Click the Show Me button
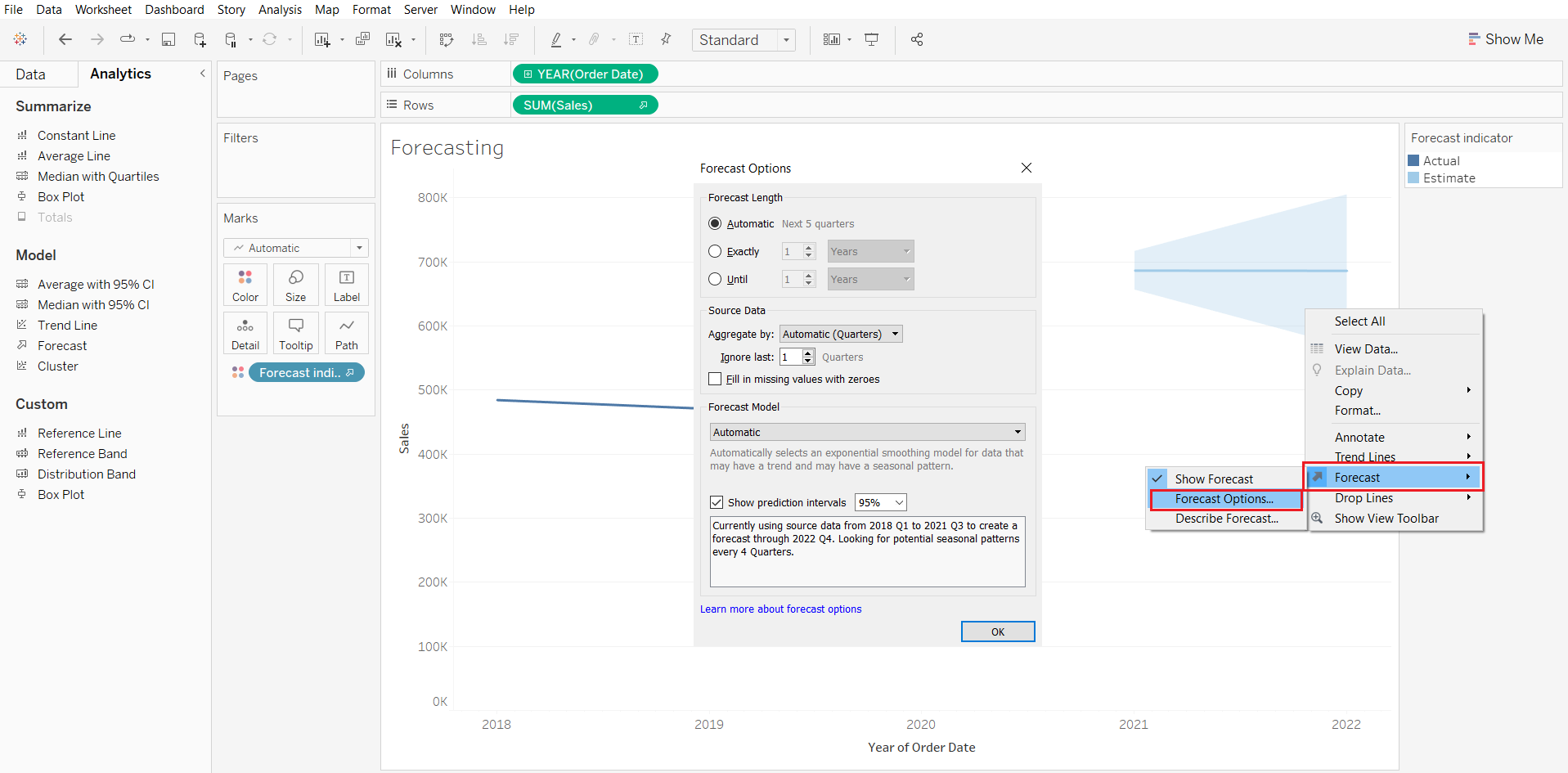This screenshot has height=773, width=1568. [1506, 39]
